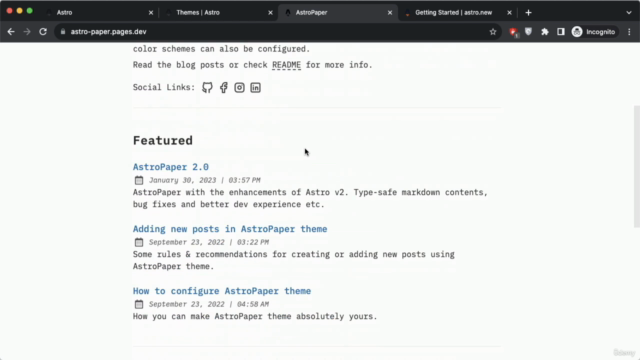Open the README link

287,65
